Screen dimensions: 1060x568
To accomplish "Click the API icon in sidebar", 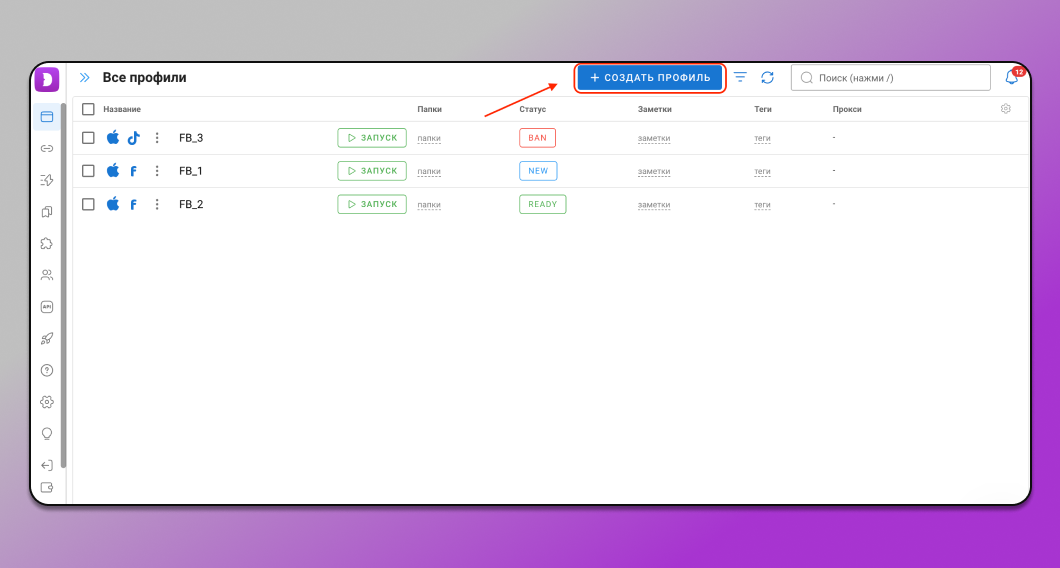I will [46, 307].
